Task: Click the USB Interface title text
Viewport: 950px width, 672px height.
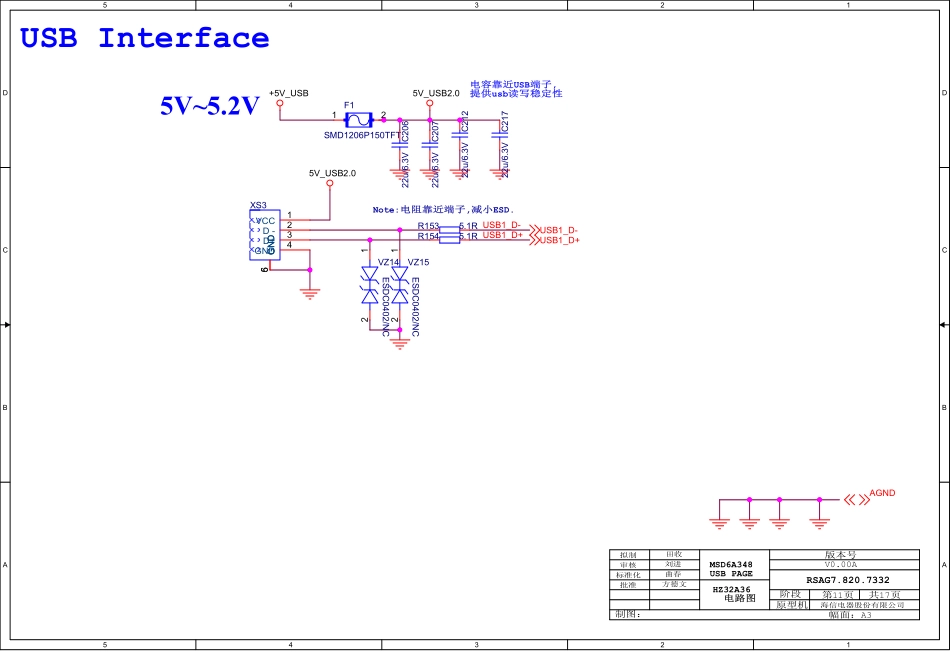Action: [x=145, y=39]
